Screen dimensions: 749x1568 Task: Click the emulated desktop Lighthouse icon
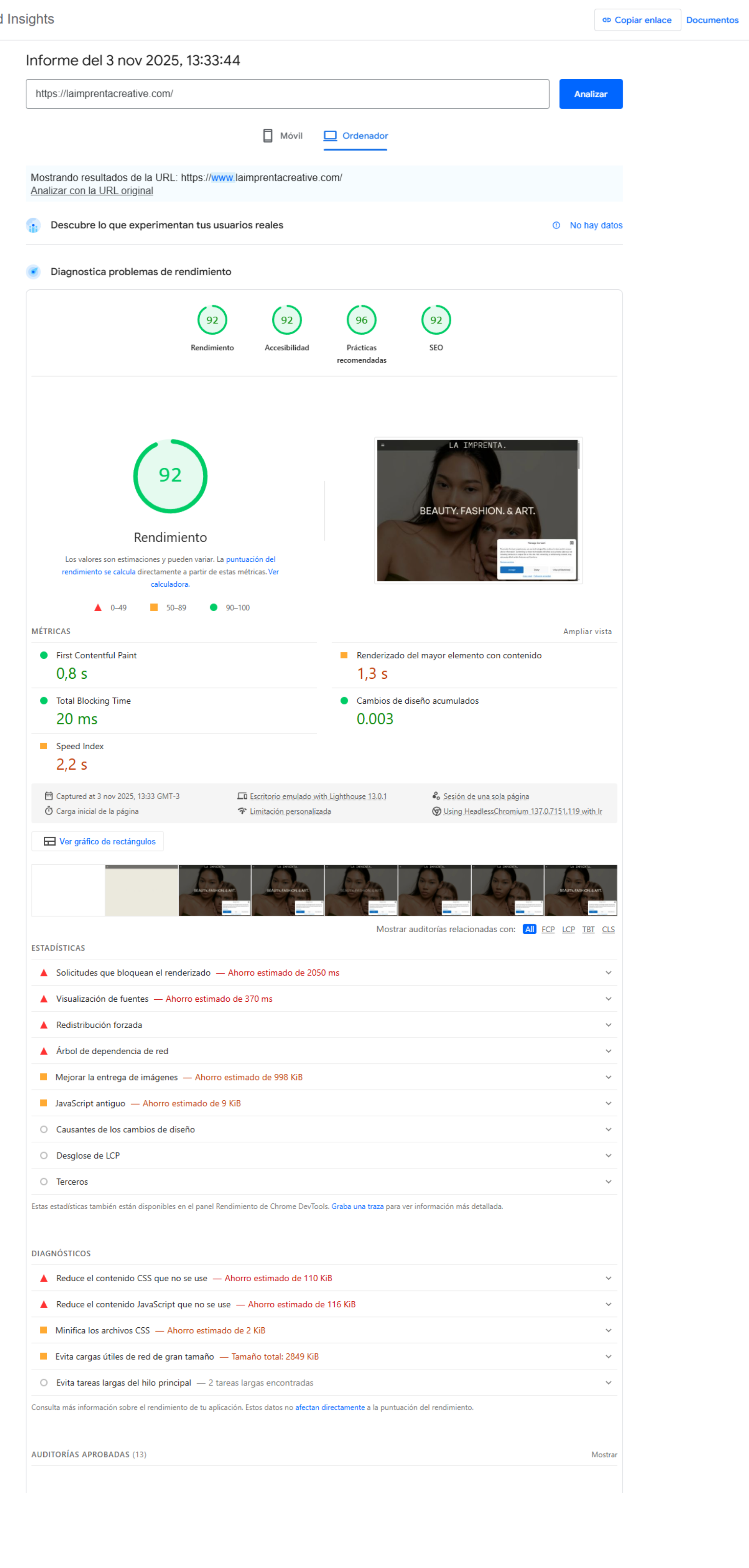tap(242, 796)
